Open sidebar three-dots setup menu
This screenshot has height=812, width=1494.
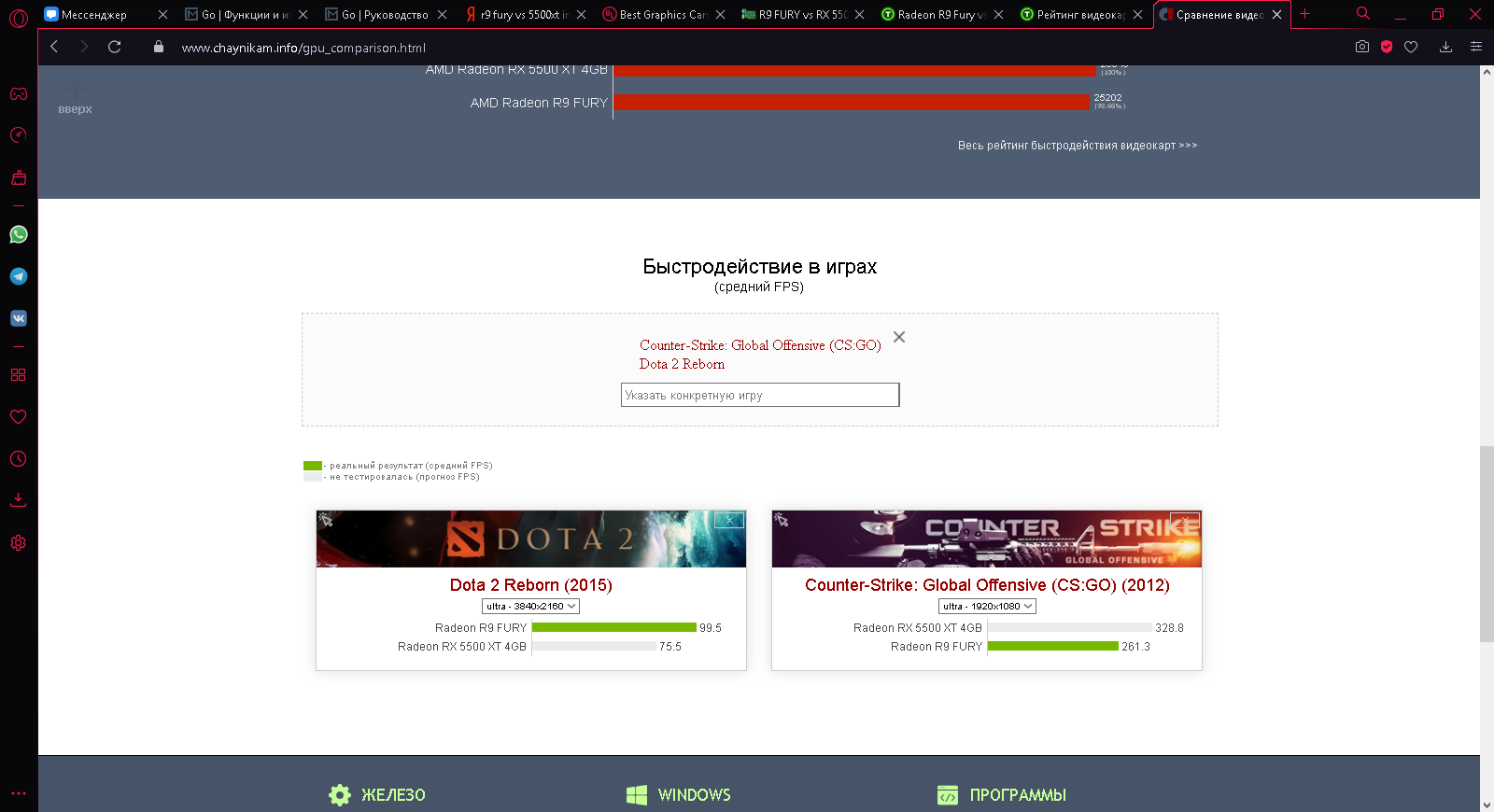point(19,793)
